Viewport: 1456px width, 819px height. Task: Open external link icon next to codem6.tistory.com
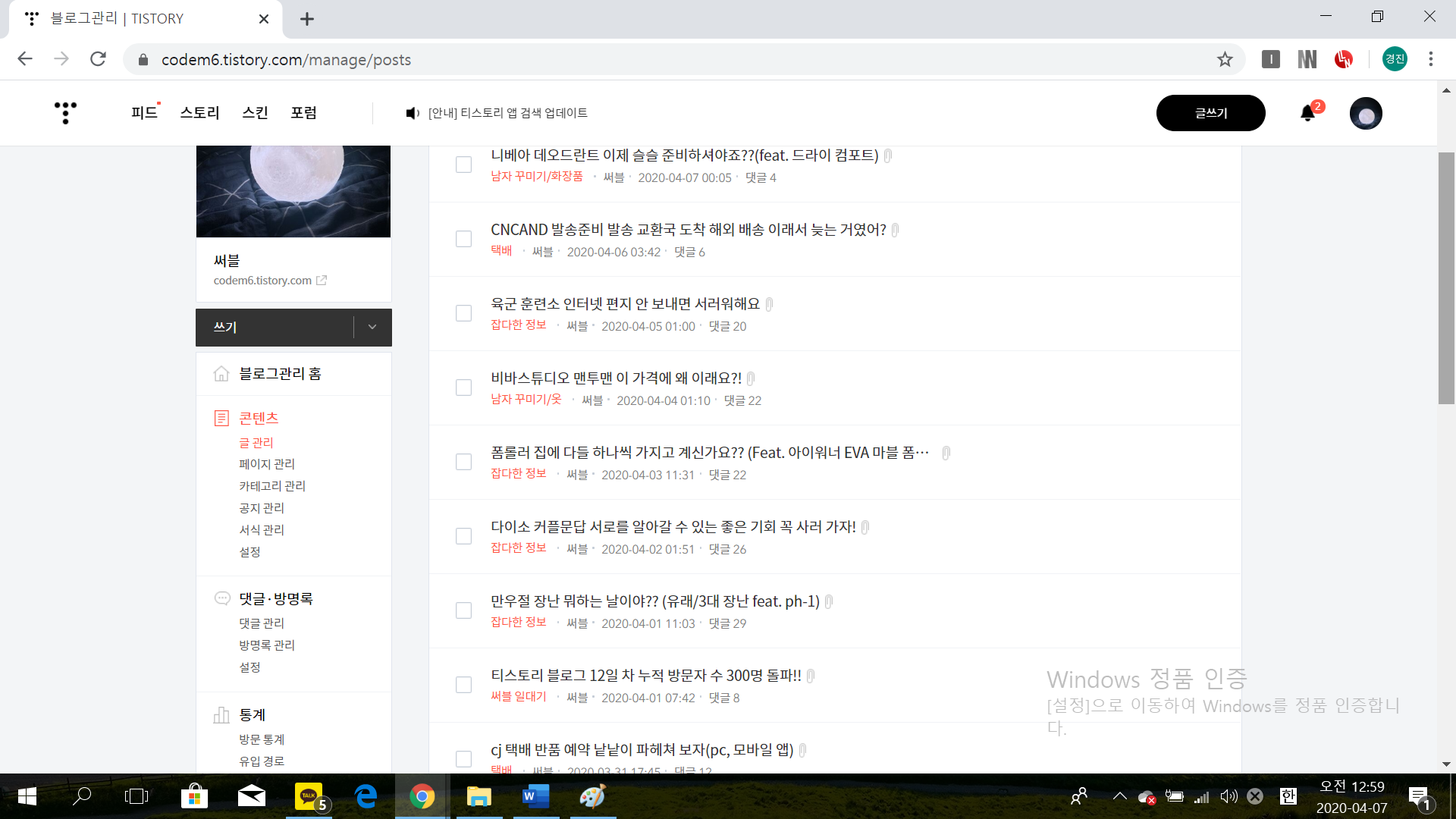pyautogui.click(x=322, y=281)
